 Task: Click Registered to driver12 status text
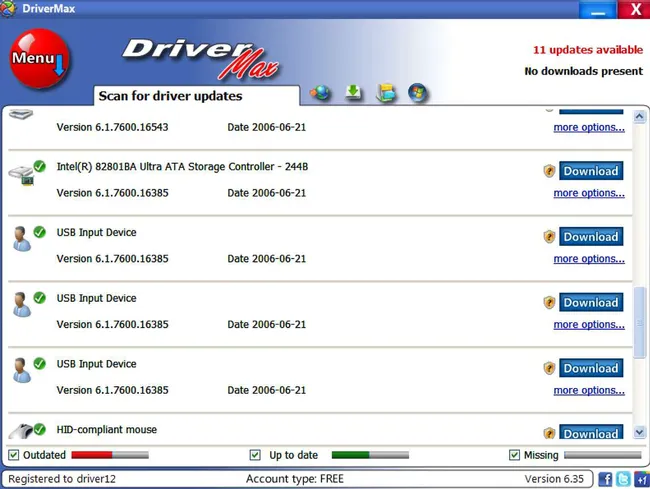[62, 479]
